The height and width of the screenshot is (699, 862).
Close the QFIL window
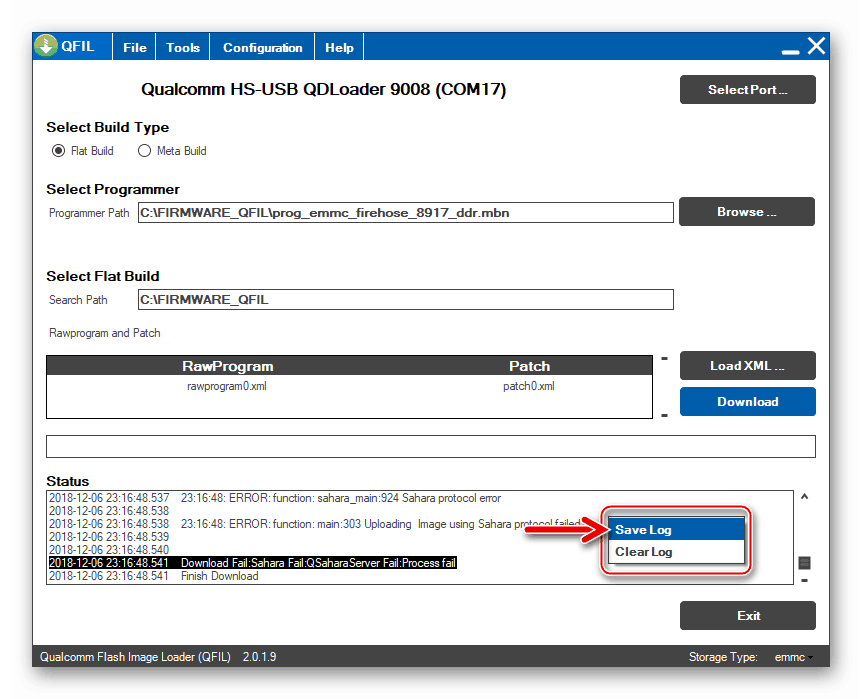[x=816, y=46]
